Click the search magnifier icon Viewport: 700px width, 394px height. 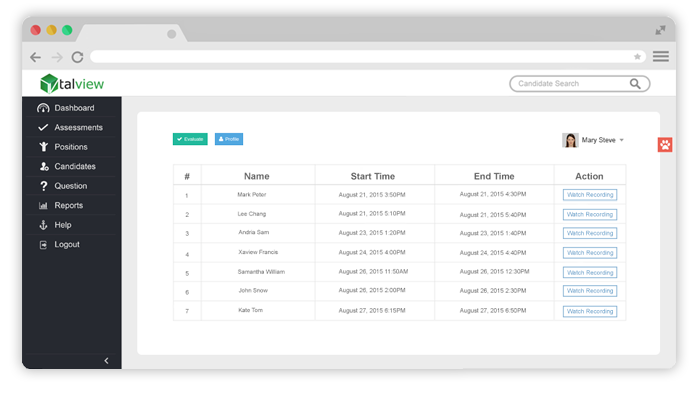[635, 83]
